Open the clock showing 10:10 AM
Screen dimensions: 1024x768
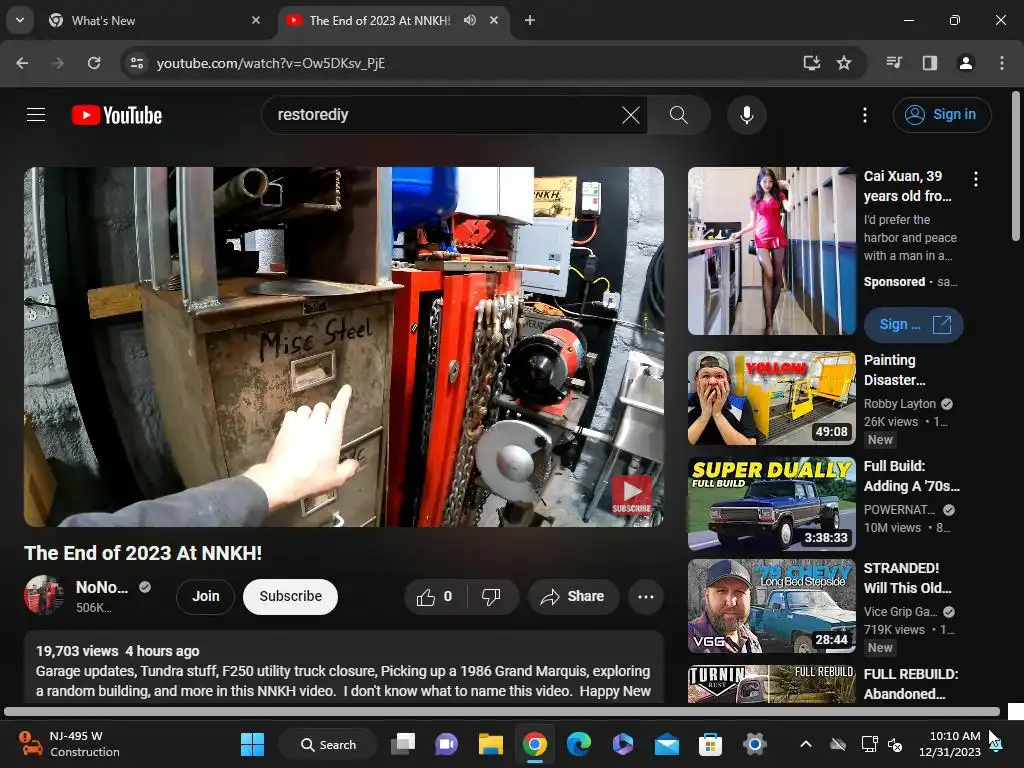[950, 744]
